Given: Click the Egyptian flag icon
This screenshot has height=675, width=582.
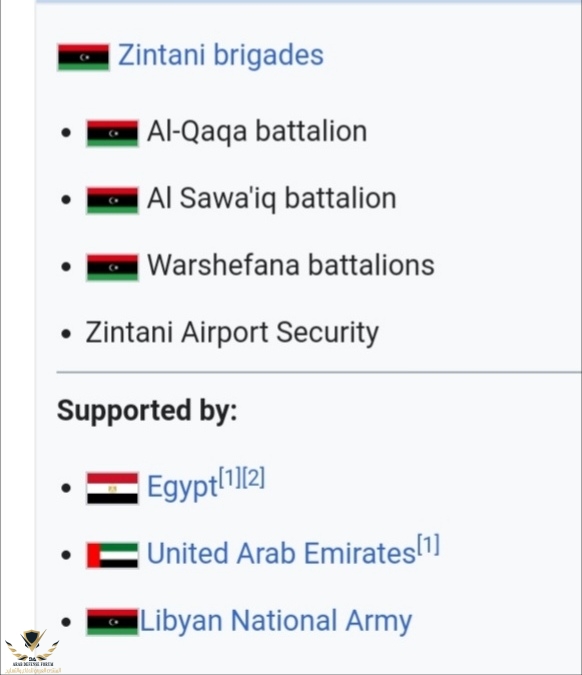Looking at the screenshot, I should click(112, 488).
